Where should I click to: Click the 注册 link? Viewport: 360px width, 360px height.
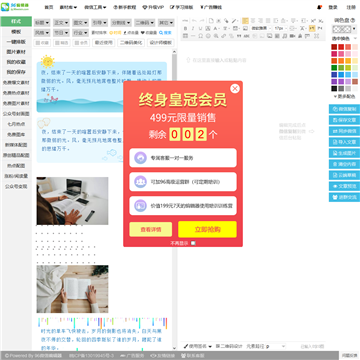pos(351,7)
